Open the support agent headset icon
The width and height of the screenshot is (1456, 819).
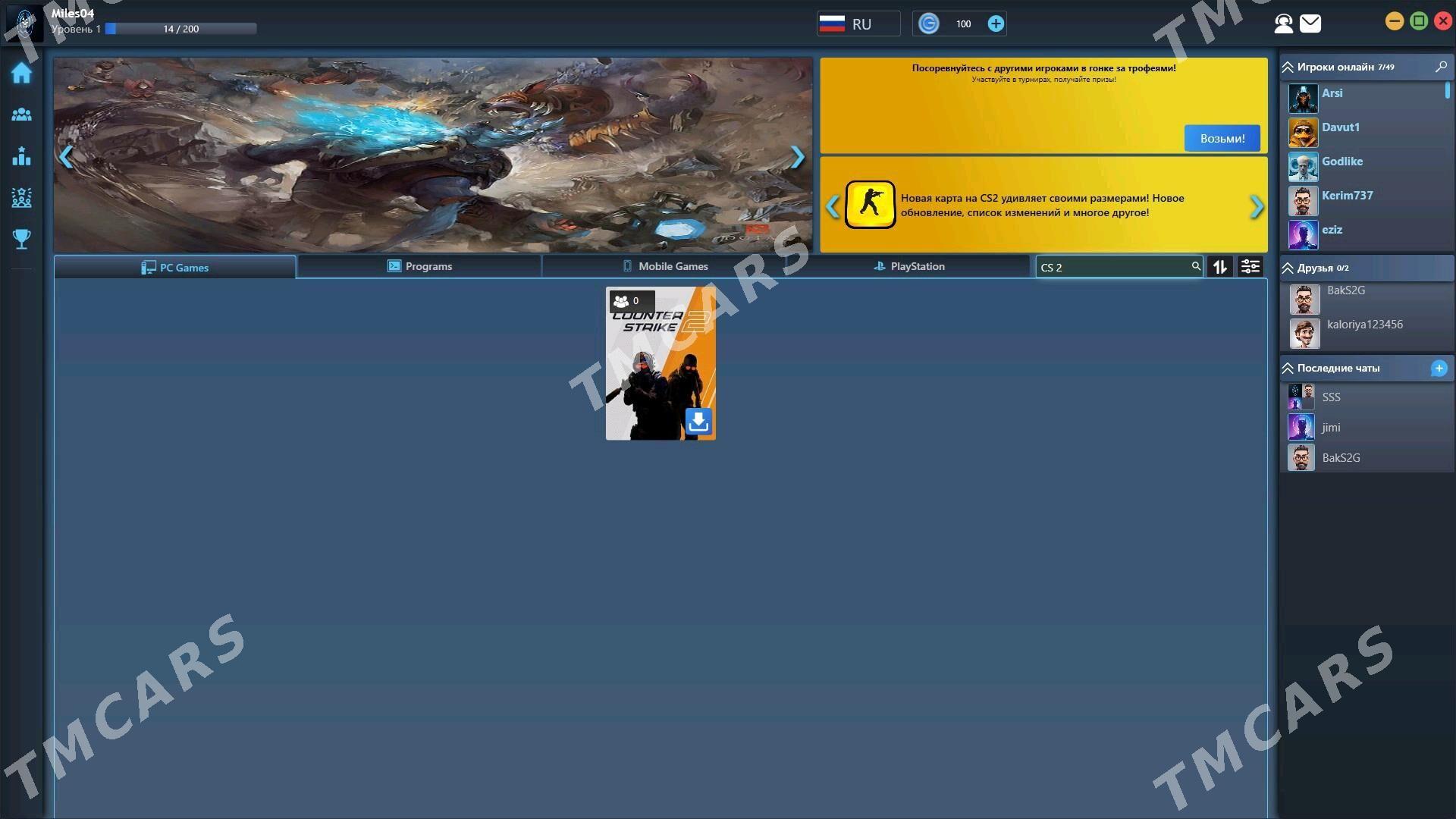pyautogui.click(x=1283, y=24)
